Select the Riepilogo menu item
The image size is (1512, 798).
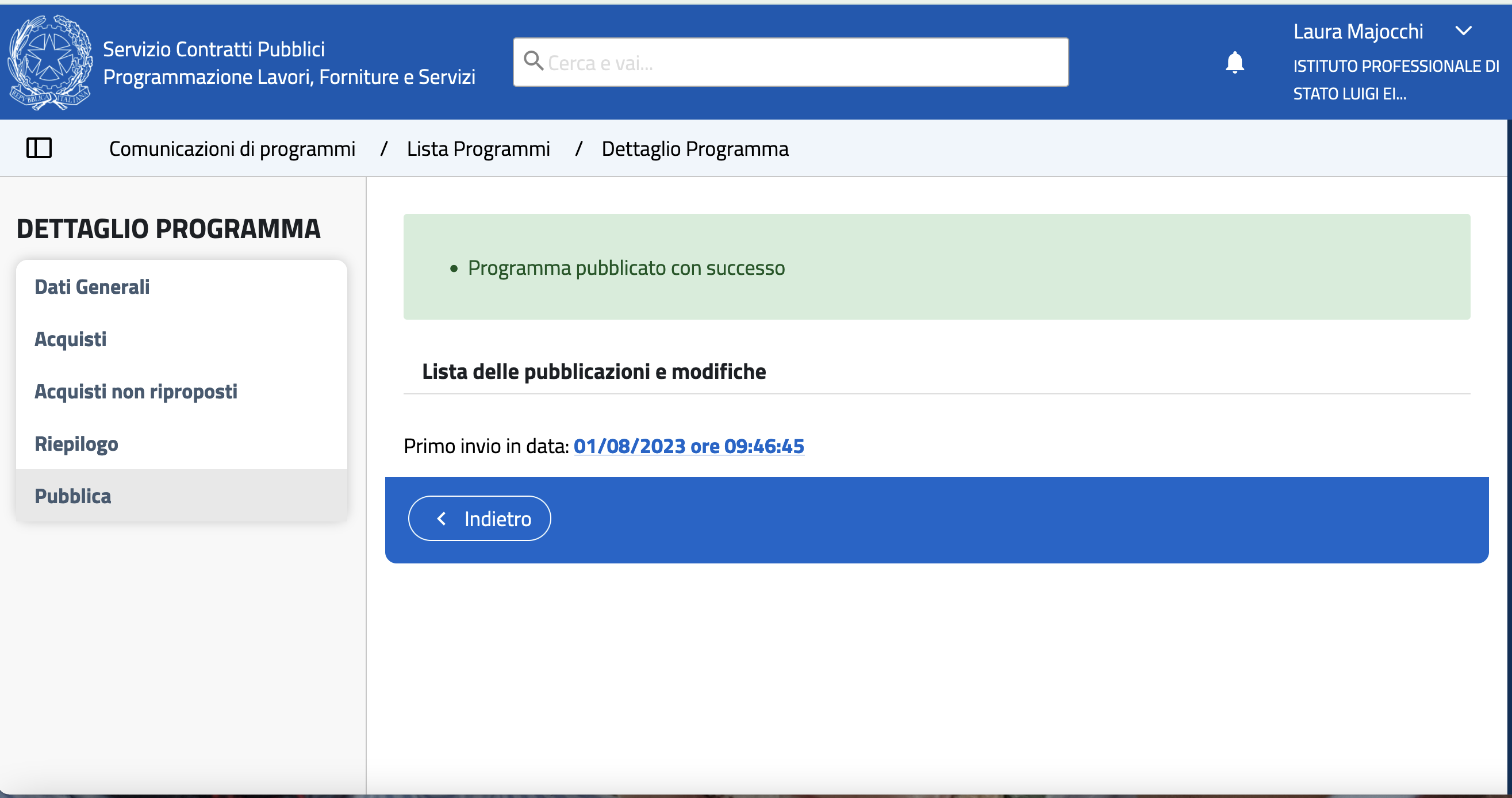pos(76,444)
